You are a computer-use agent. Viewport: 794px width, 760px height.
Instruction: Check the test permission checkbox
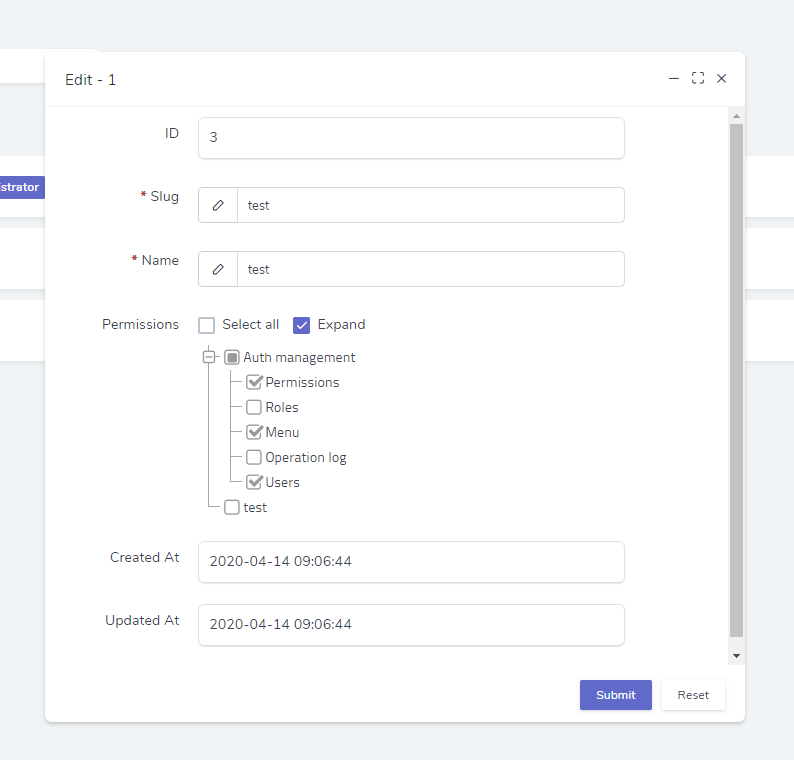pos(232,507)
